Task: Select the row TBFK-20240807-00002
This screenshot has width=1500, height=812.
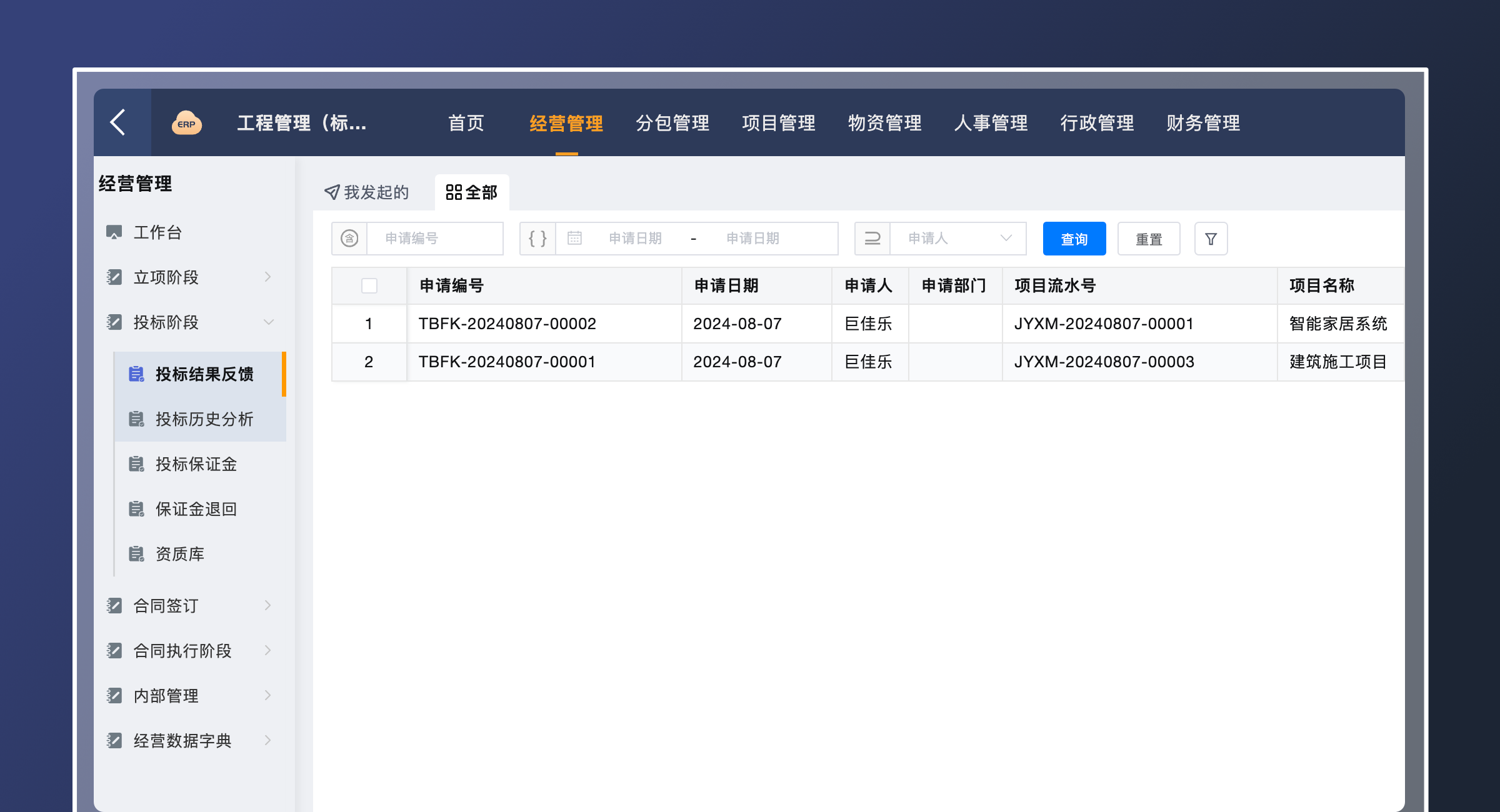Action: [x=507, y=324]
